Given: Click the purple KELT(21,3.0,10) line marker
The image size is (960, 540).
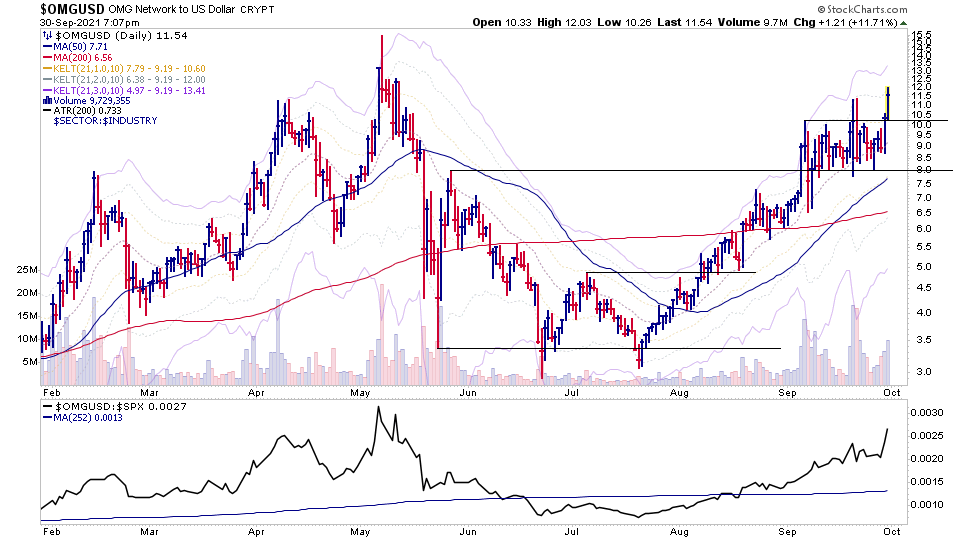Looking at the screenshot, I should point(47,91).
